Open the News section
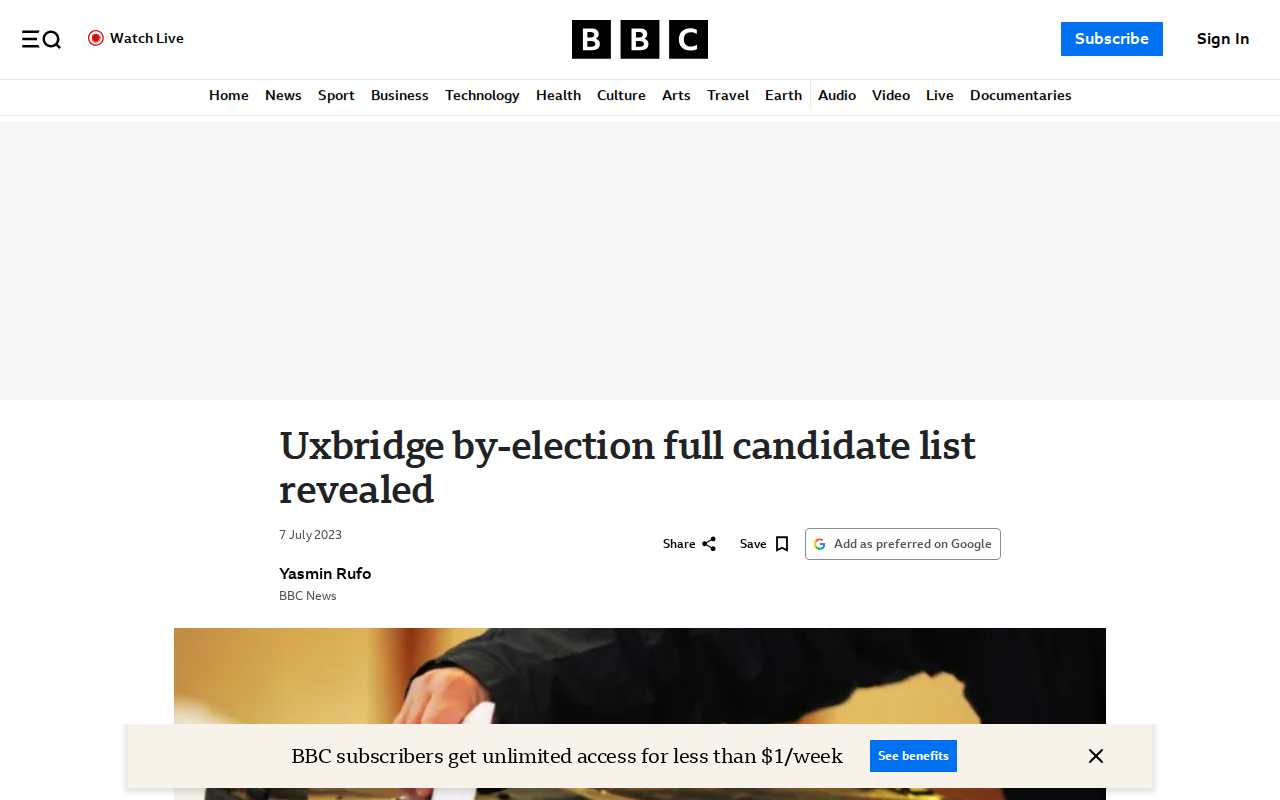 click(283, 95)
